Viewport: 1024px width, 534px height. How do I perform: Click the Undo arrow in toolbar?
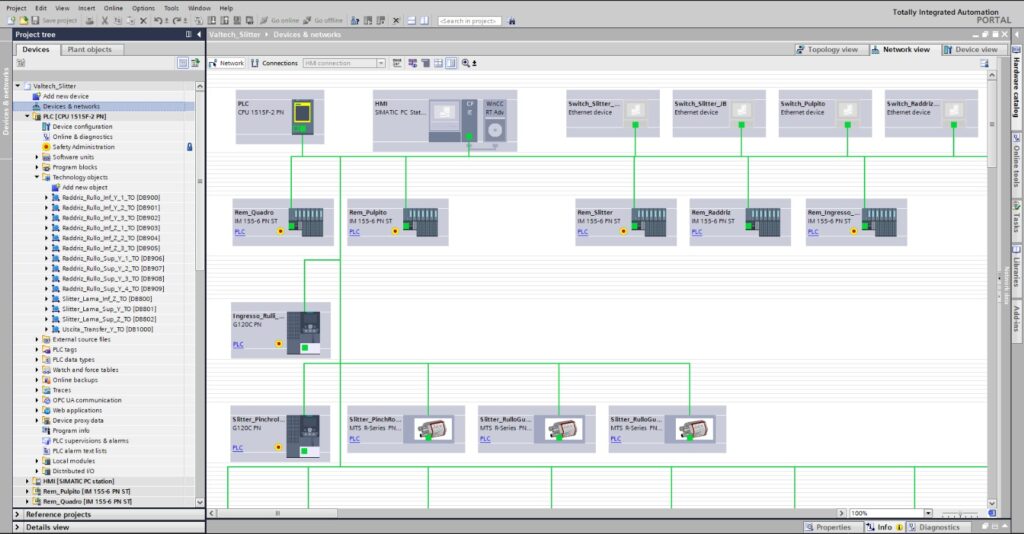[x=159, y=21]
